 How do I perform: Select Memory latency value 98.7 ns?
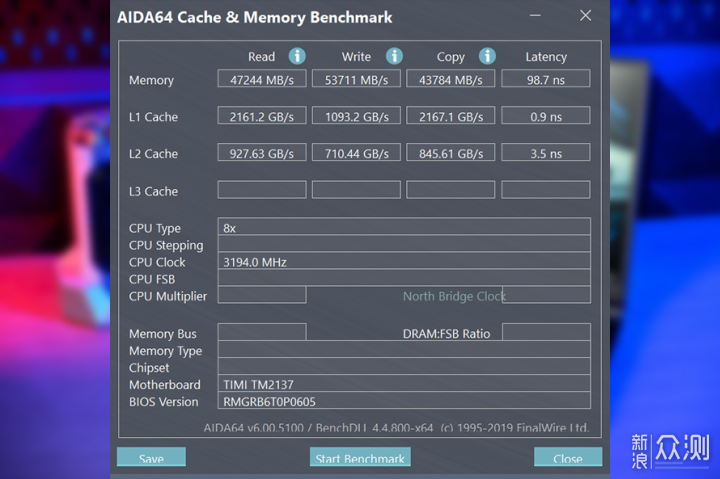click(x=546, y=79)
